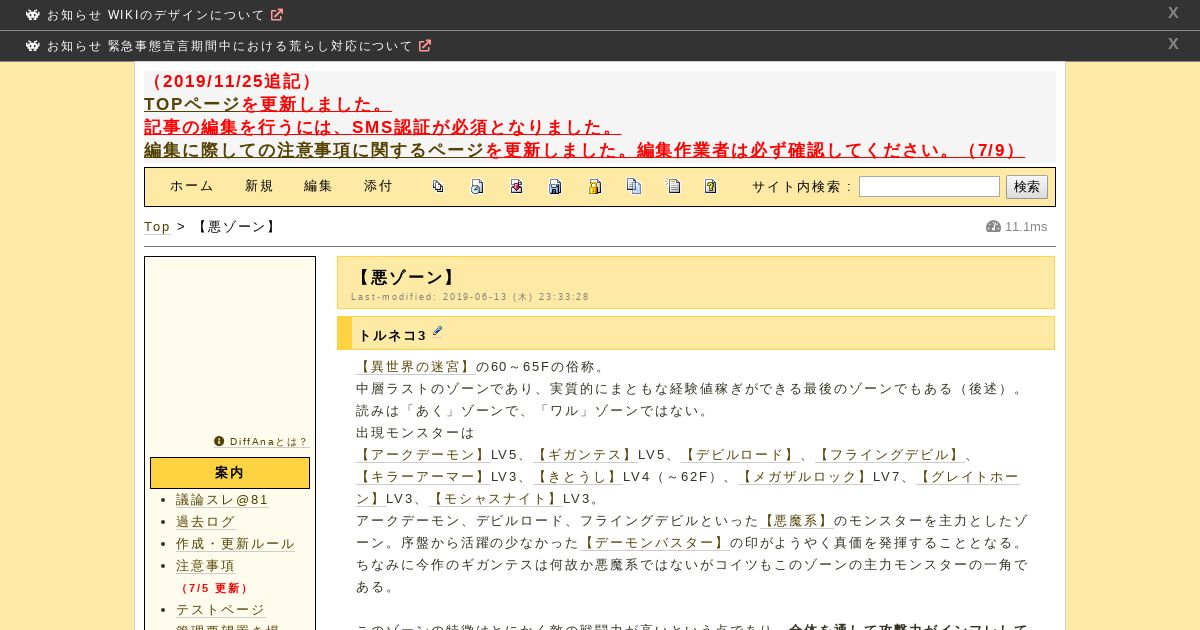Open the 編集 menu item
1200x630 pixels.
click(319, 186)
